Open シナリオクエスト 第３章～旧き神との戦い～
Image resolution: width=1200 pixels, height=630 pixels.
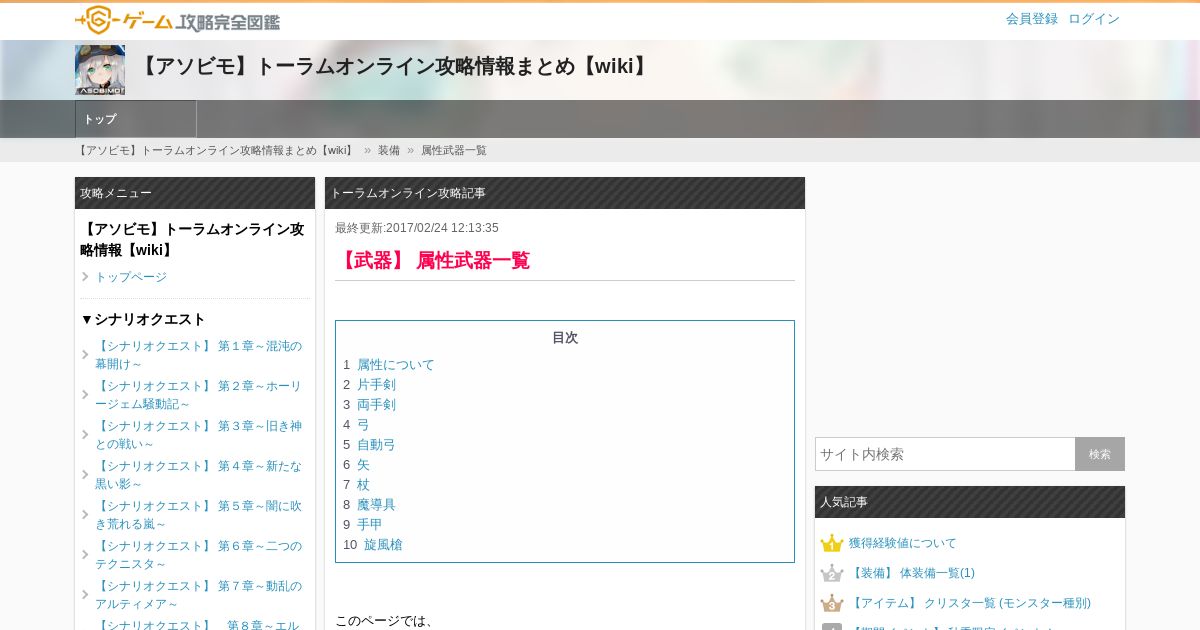pos(198,435)
